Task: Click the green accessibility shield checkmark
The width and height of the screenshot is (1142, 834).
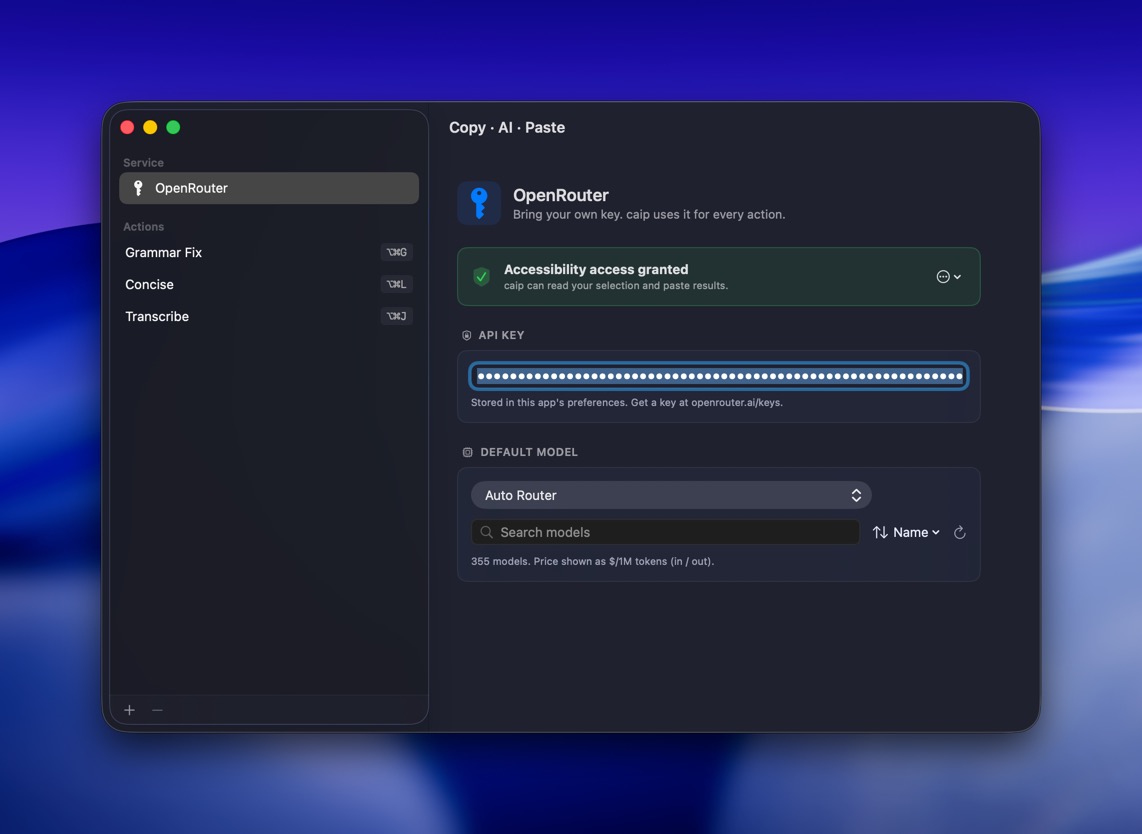Action: tap(481, 277)
